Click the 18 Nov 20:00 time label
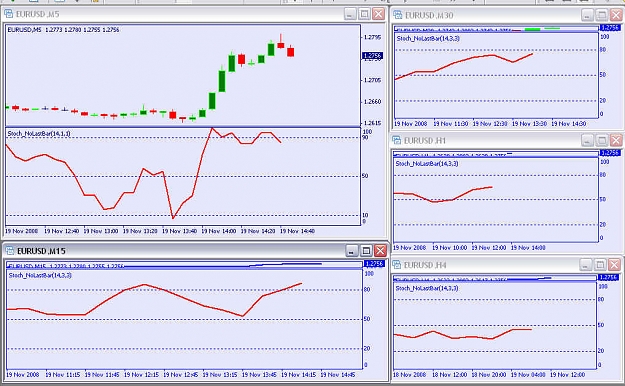This screenshot has height=386, width=625. pyautogui.click(x=489, y=374)
